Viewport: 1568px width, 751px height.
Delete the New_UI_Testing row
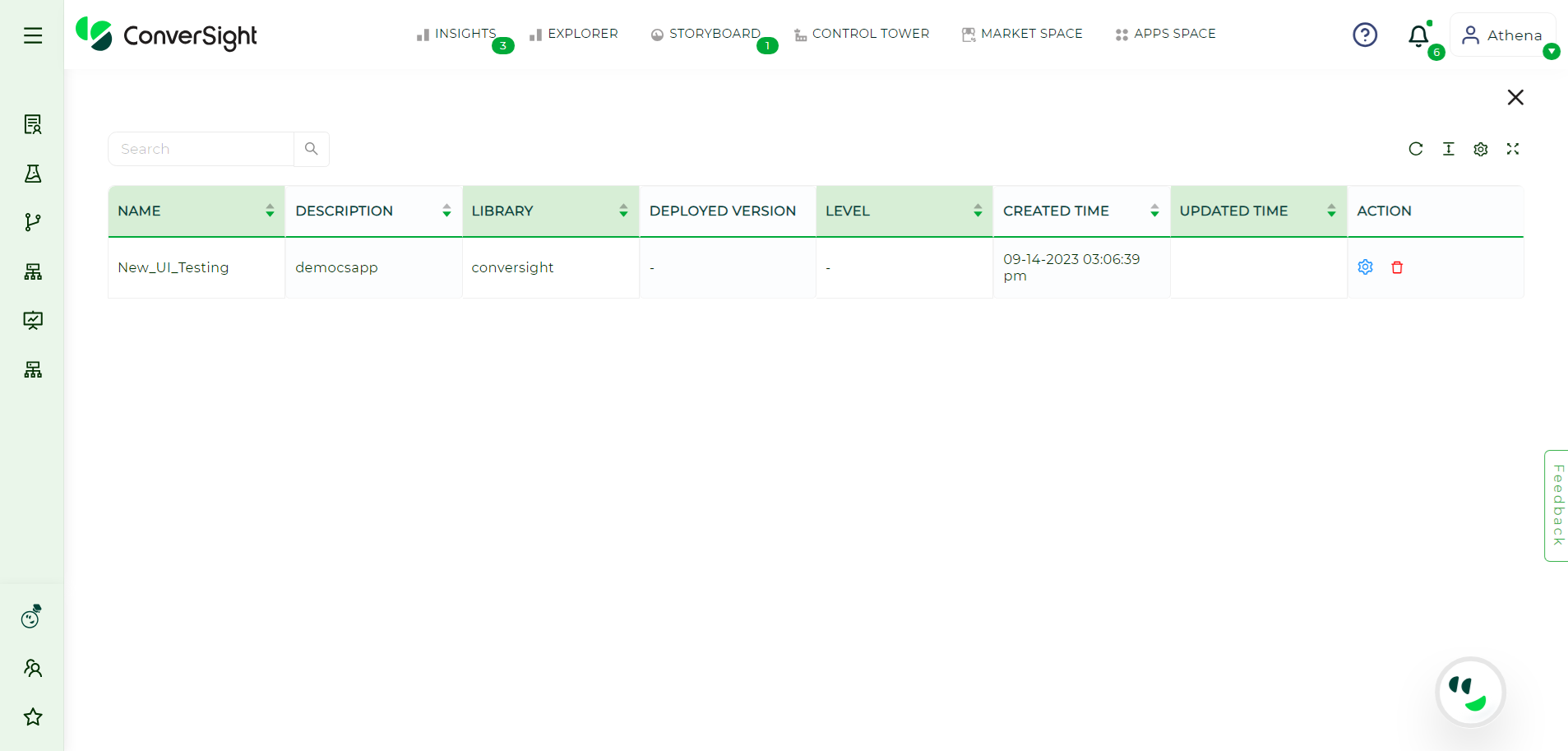coord(1397,267)
